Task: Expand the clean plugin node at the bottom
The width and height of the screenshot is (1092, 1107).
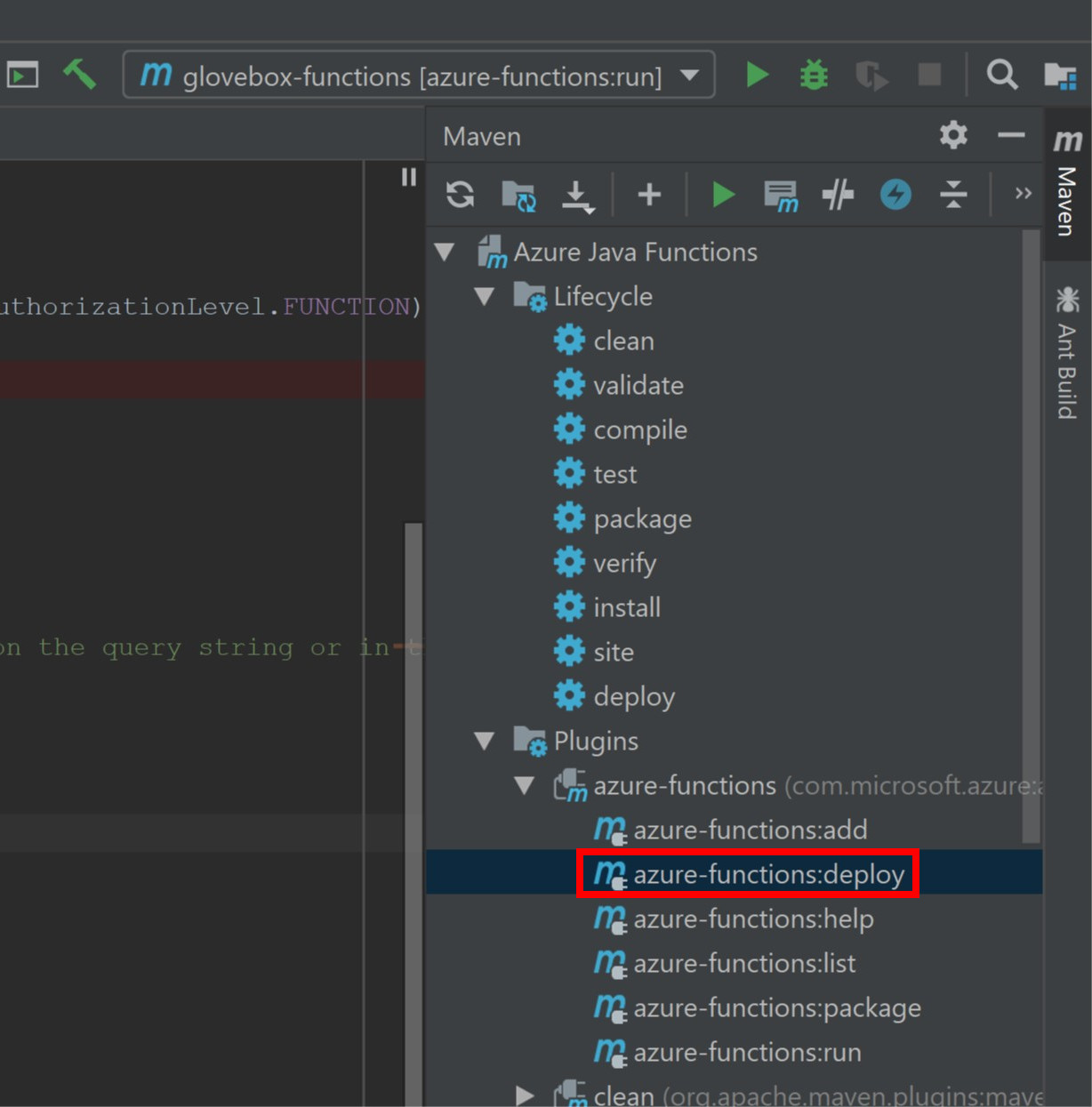Action: pyautogui.click(x=525, y=1095)
